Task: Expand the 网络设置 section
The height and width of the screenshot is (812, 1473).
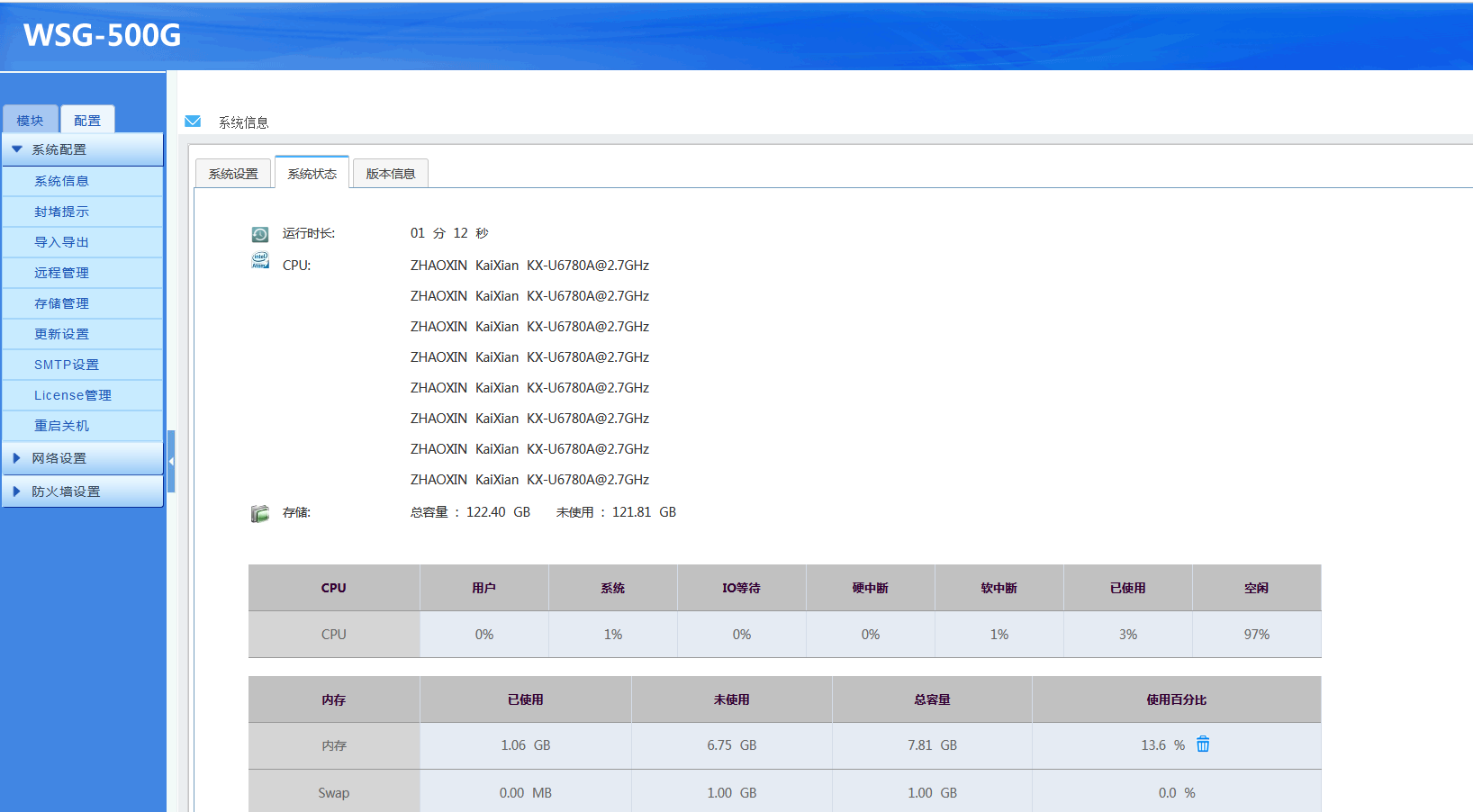Action: (x=59, y=458)
